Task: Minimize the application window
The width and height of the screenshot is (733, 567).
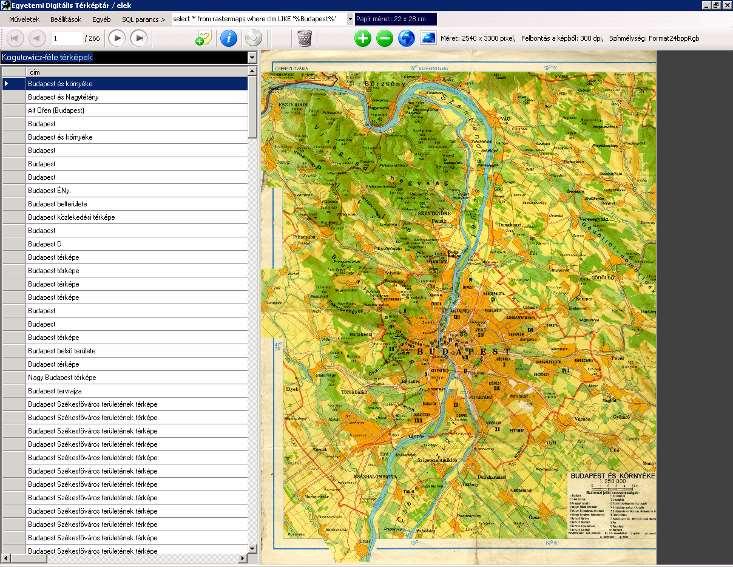Action: pyautogui.click(x=706, y=5)
